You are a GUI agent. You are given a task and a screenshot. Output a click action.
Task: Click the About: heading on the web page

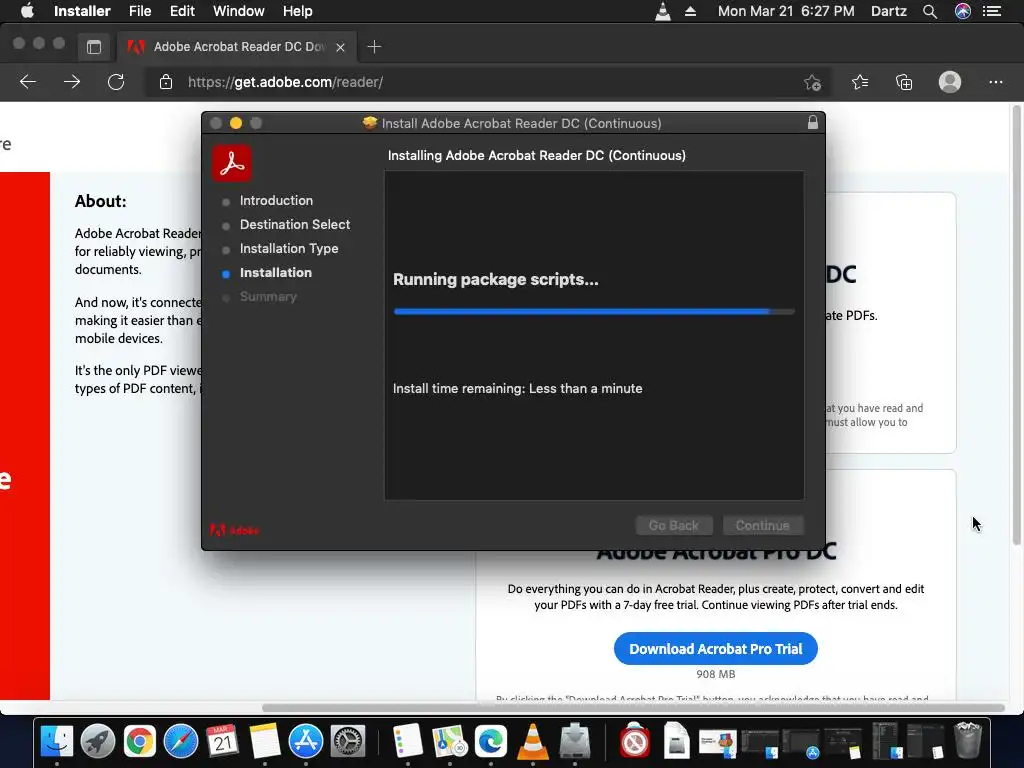(101, 201)
